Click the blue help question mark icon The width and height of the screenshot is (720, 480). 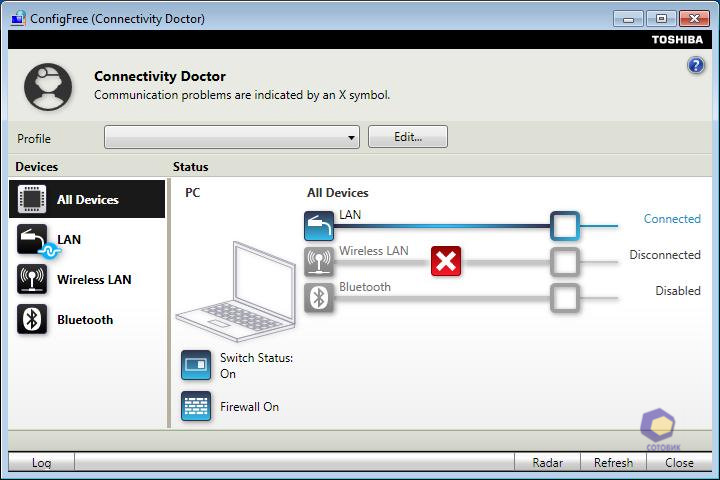696,65
